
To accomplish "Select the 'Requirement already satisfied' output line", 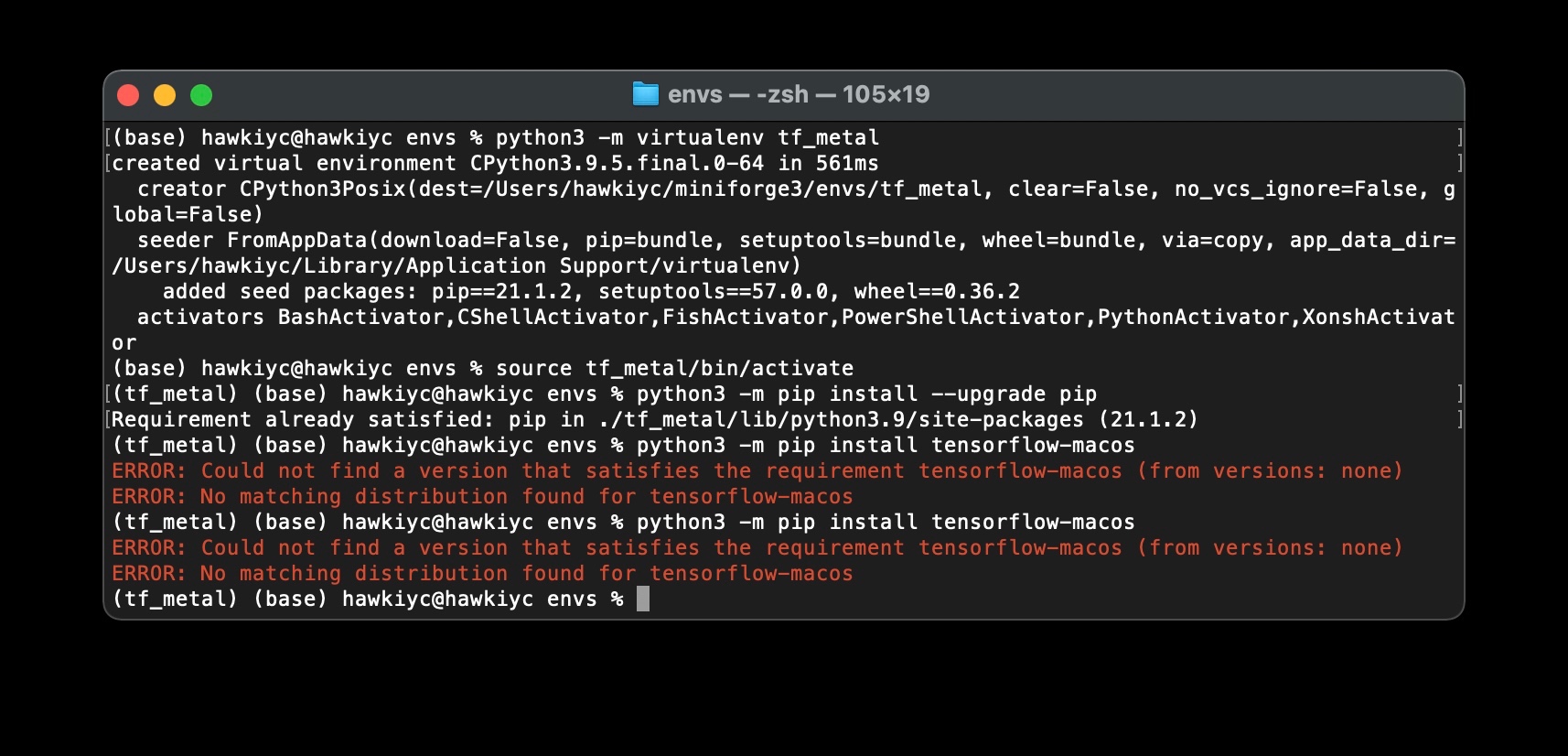I will point(654,419).
